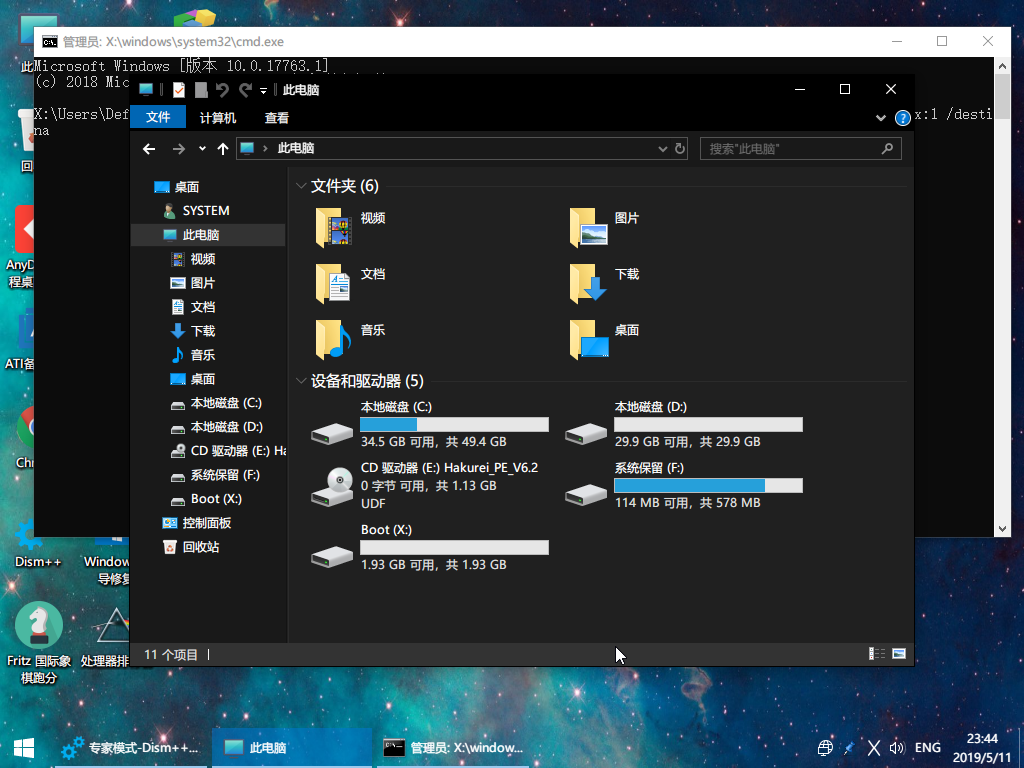Screen dimensions: 1024x768
Task: Click the capacity bar of 本地磁盘 (C:)
Action: point(454,423)
